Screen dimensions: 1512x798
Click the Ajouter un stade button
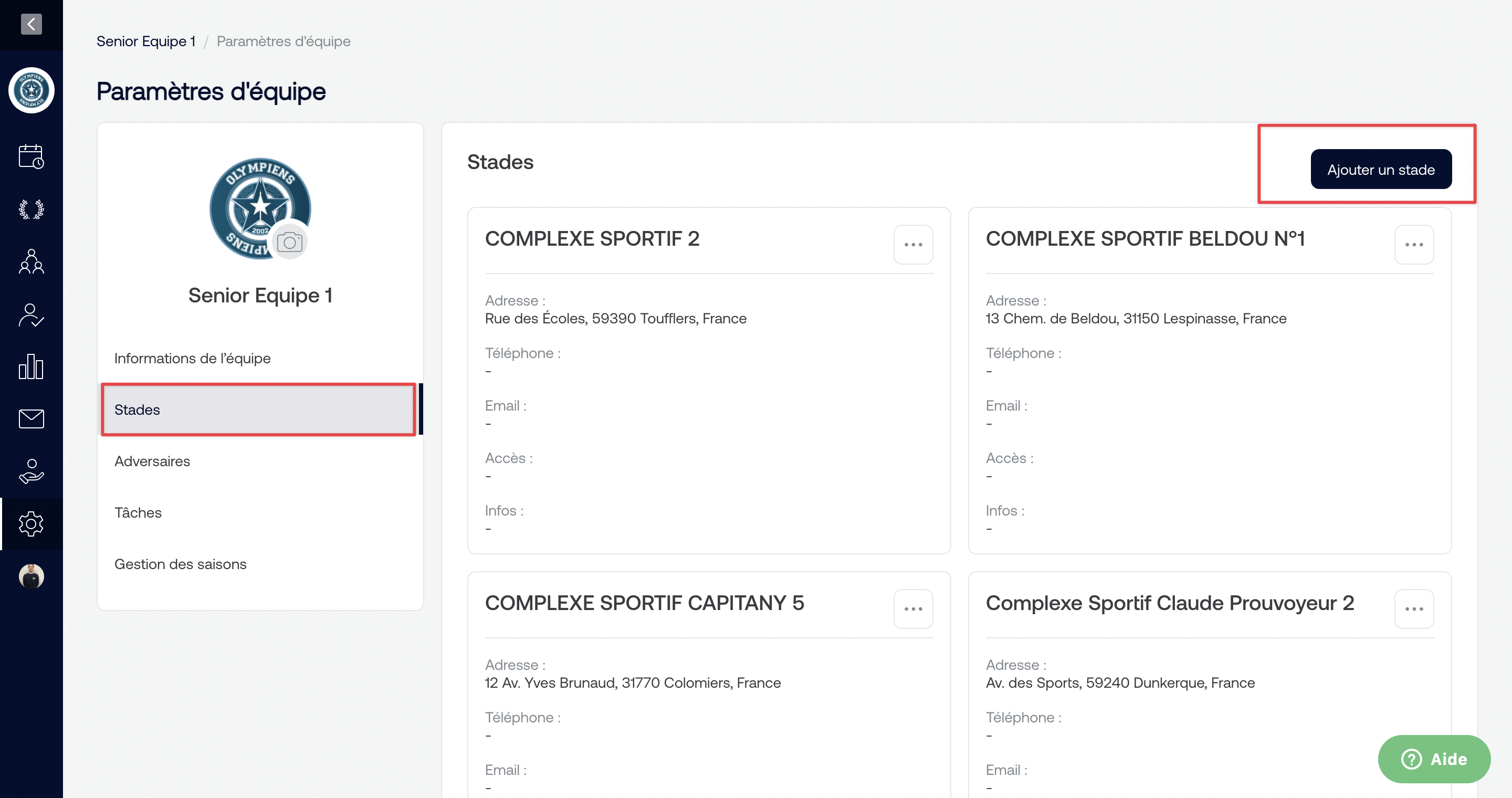(x=1381, y=170)
